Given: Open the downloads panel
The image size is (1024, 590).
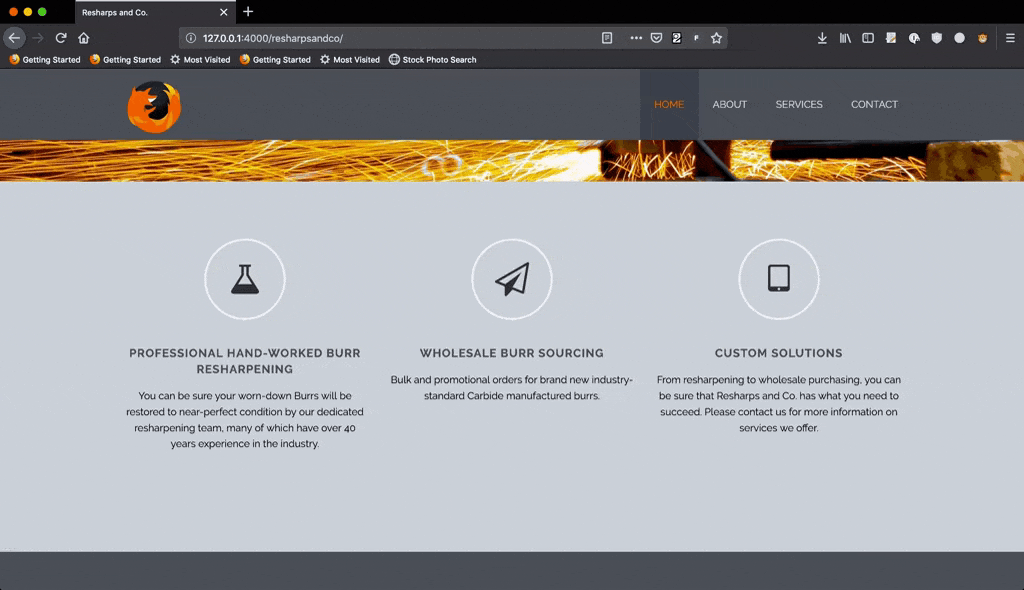Looking at the screenshot, I should click(x=822, y=38).
